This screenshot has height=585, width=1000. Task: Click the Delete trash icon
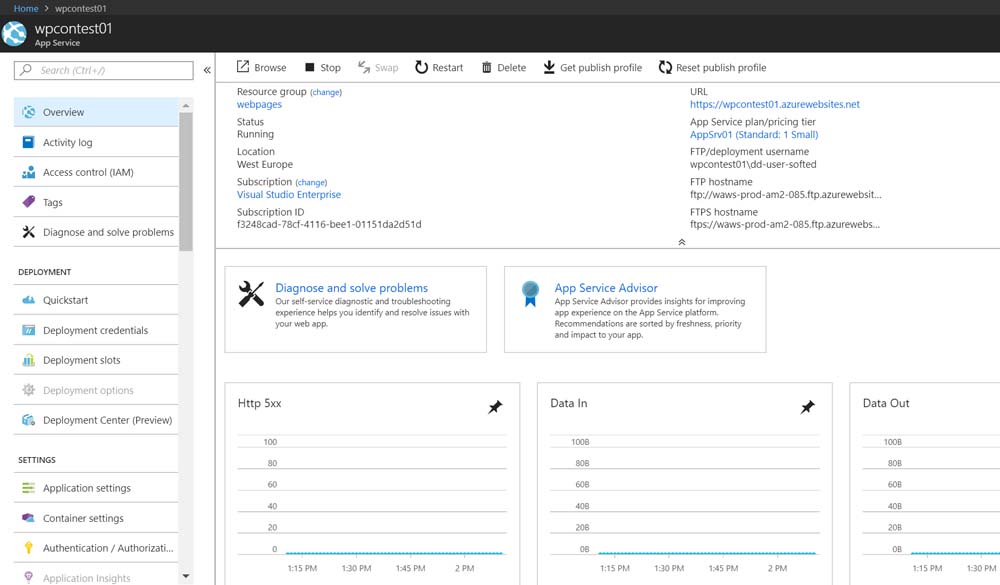[x=487, y=67]
